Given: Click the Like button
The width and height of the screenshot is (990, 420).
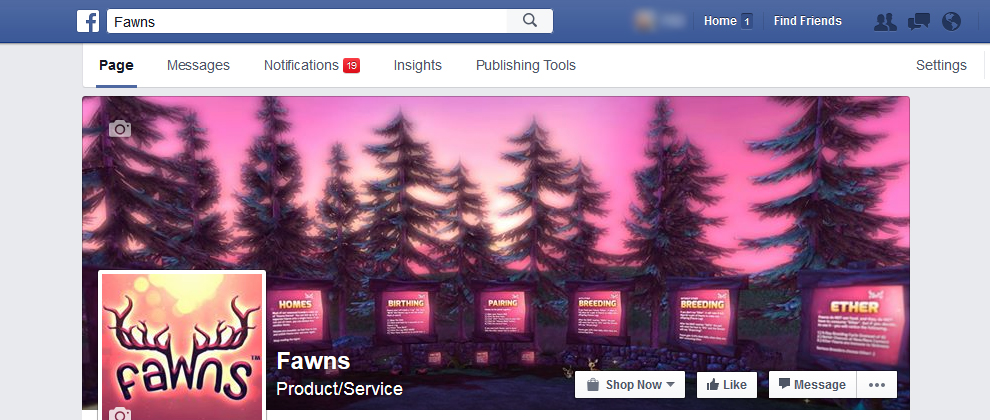Looking at the screenshot, I should pyautogui.click(x=727, y=385).
